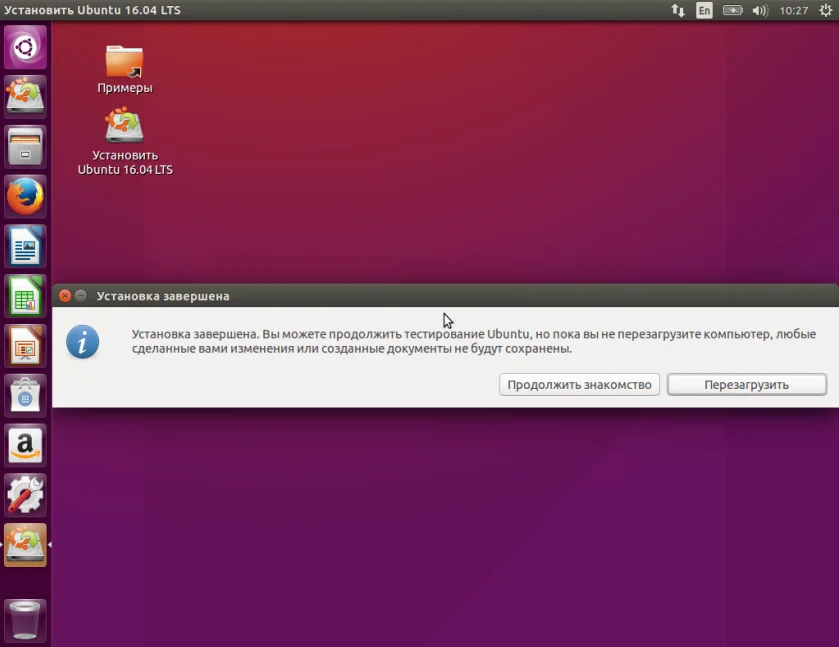Open the Trash in launcher
The height and width of the screenshot is (647, 839).
[25, 620]
